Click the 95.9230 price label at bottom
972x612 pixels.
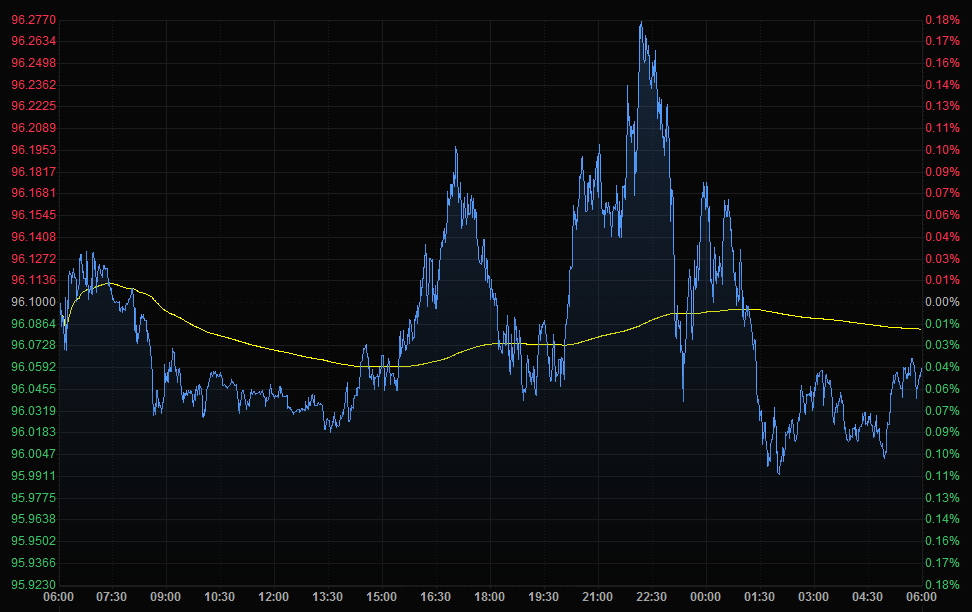[33, 585]
